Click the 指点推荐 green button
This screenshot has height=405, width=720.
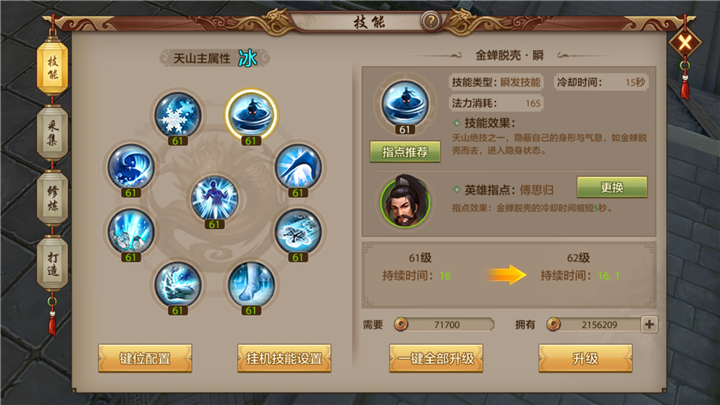(405, 152)
